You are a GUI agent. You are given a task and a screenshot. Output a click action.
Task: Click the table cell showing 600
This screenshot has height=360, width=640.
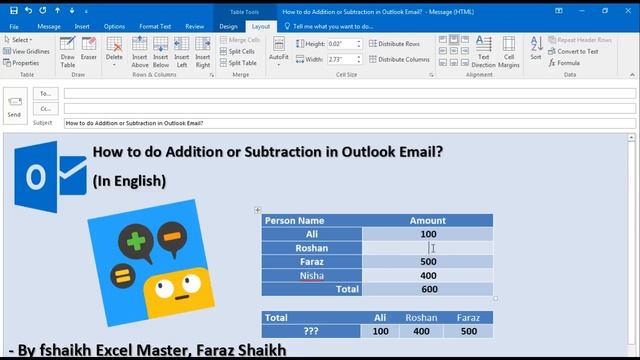coord(427,289)
